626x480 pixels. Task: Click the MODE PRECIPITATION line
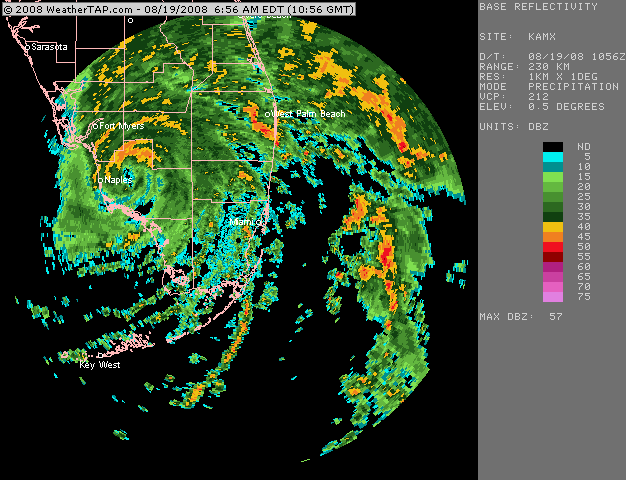pyautogui.click(x=552, y=87)
